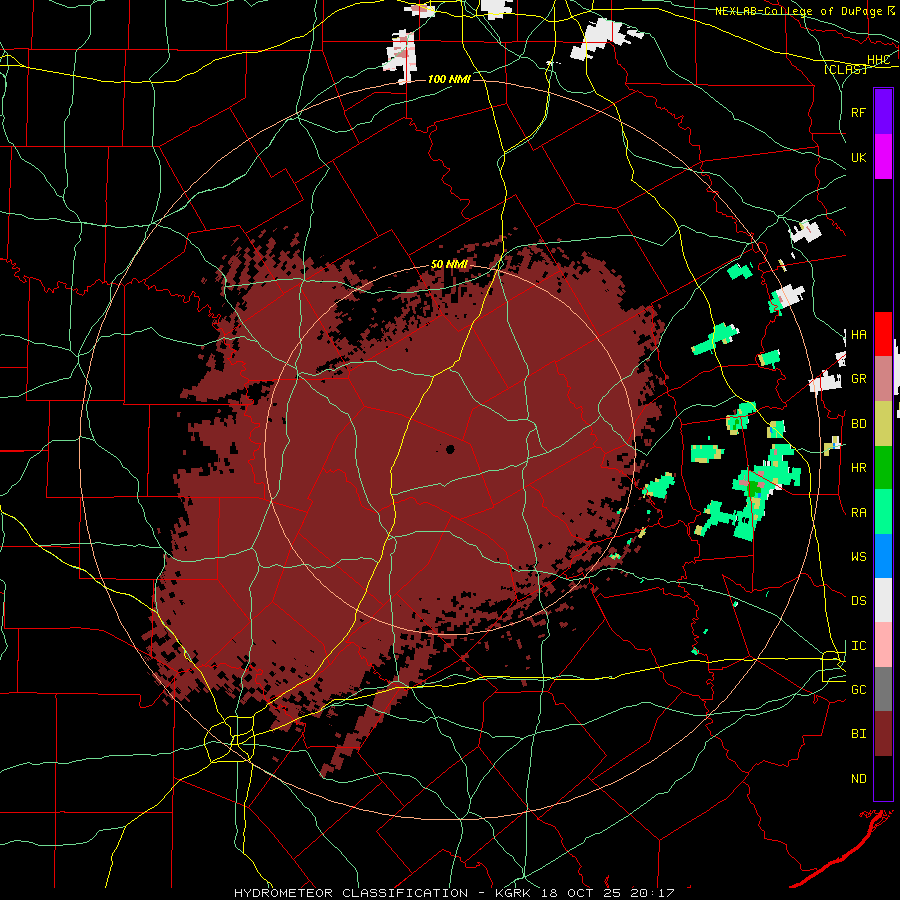Click the RF legend label
900x900 pixels.
[858, 112]
